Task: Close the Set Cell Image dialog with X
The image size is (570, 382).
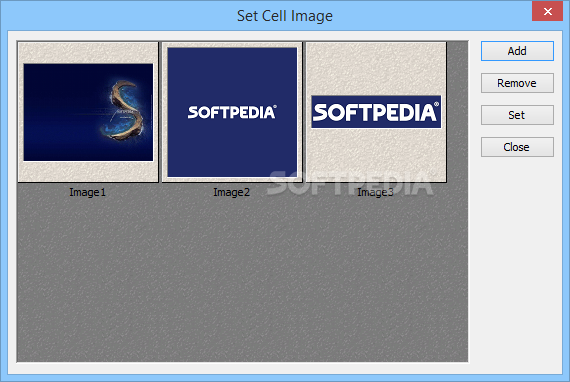Action: pyautogui.click(x=547, y=11)
